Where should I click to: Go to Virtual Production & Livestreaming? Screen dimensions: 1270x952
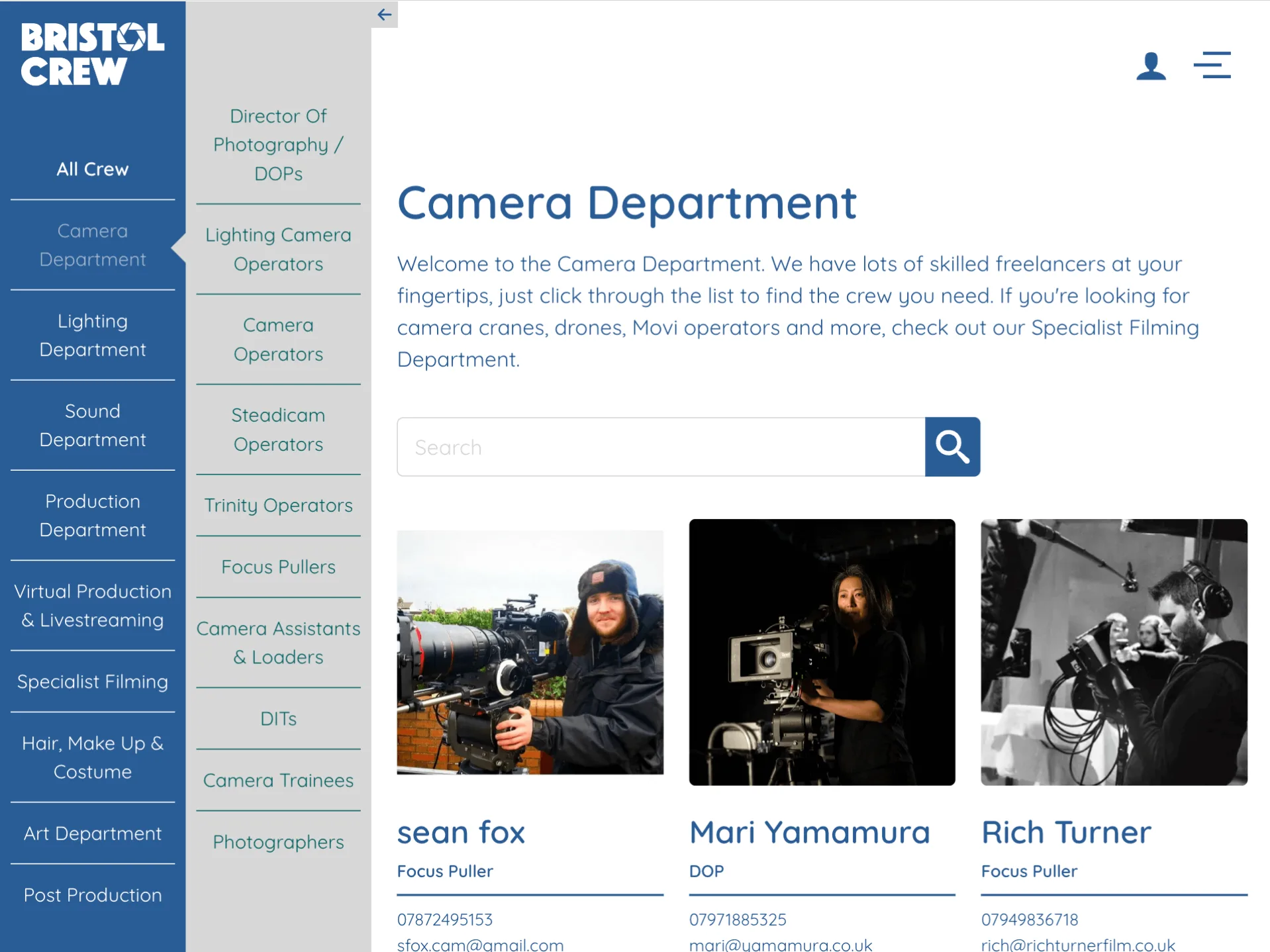pos(92,605)
